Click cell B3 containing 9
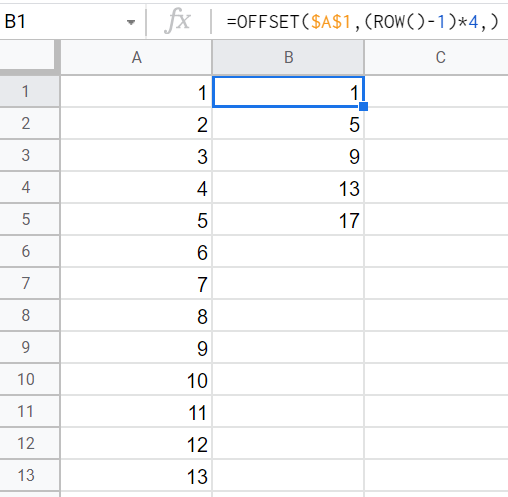 [x=288, y=155]
